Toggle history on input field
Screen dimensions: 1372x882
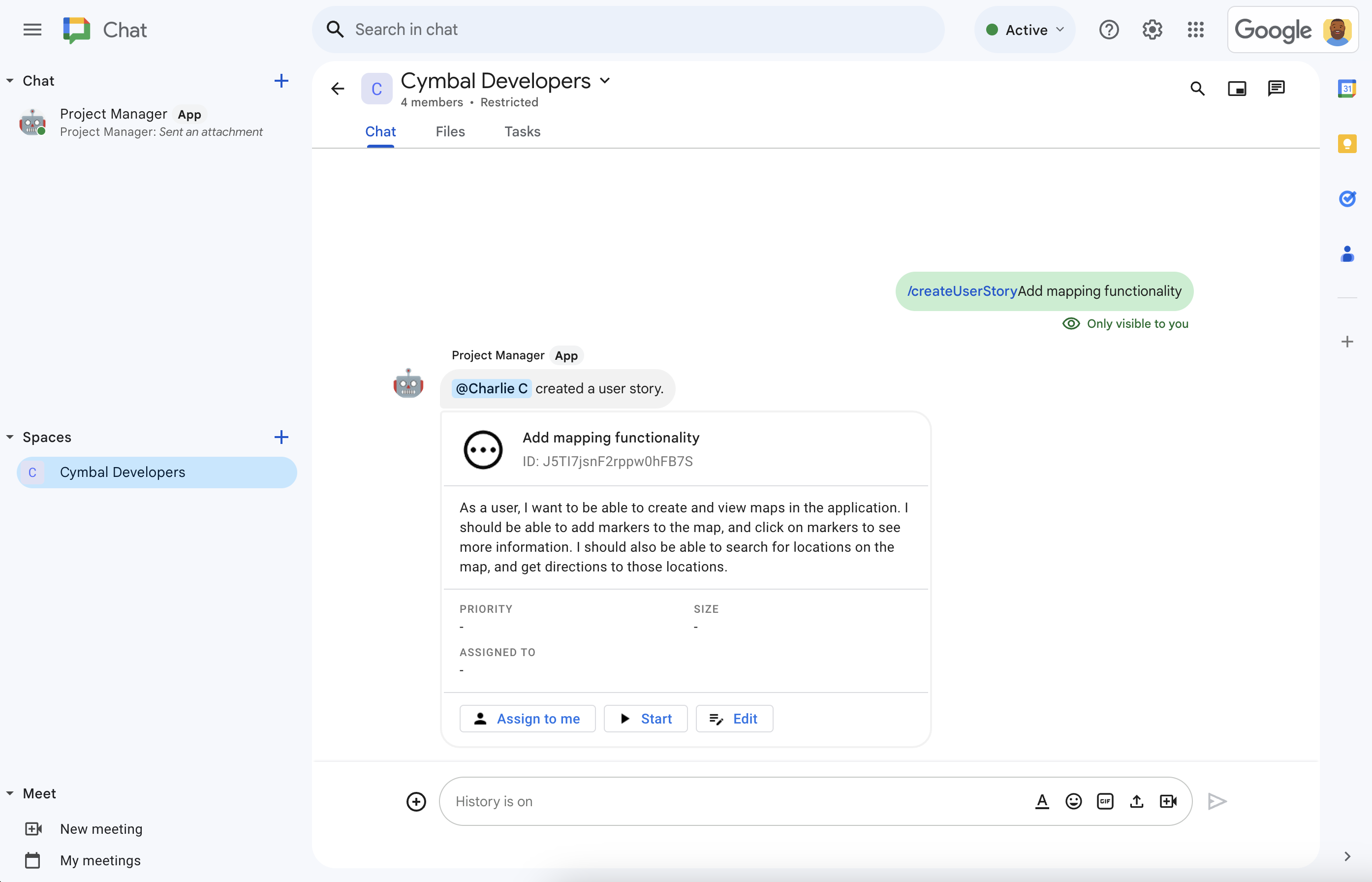493,801
